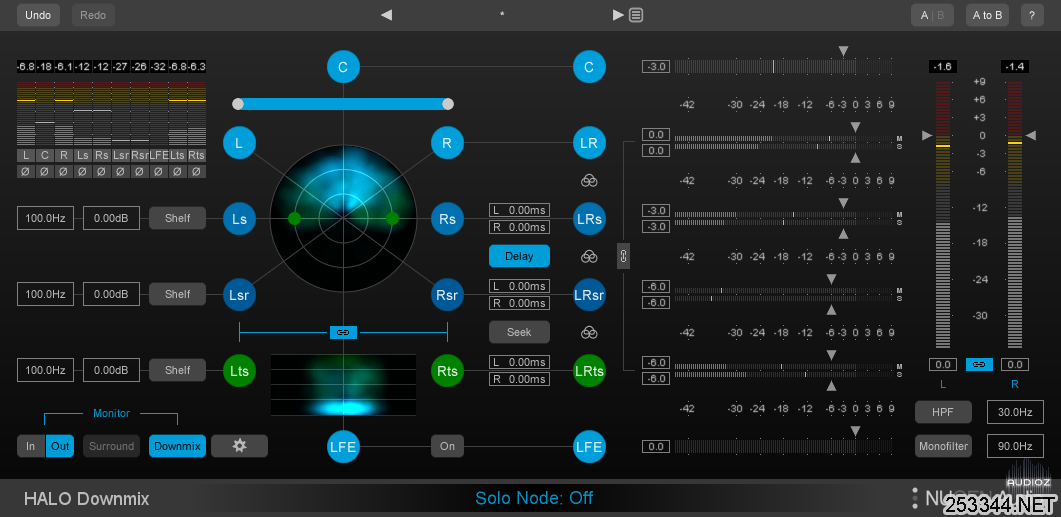Click the input LFE node
1061x517 pixels.
click(343, 447)
